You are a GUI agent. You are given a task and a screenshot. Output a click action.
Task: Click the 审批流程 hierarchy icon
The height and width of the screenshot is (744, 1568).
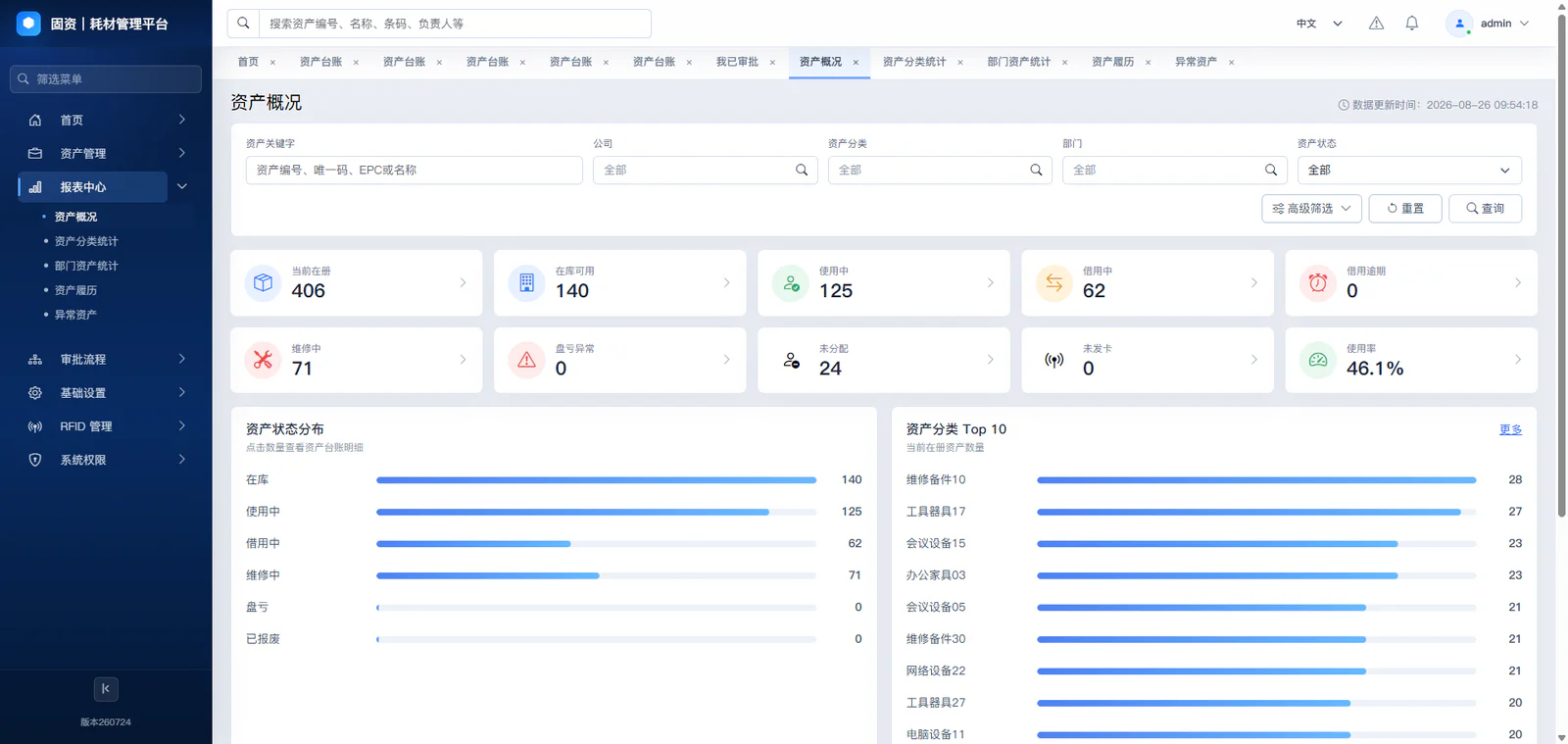[x=35, y=360]
